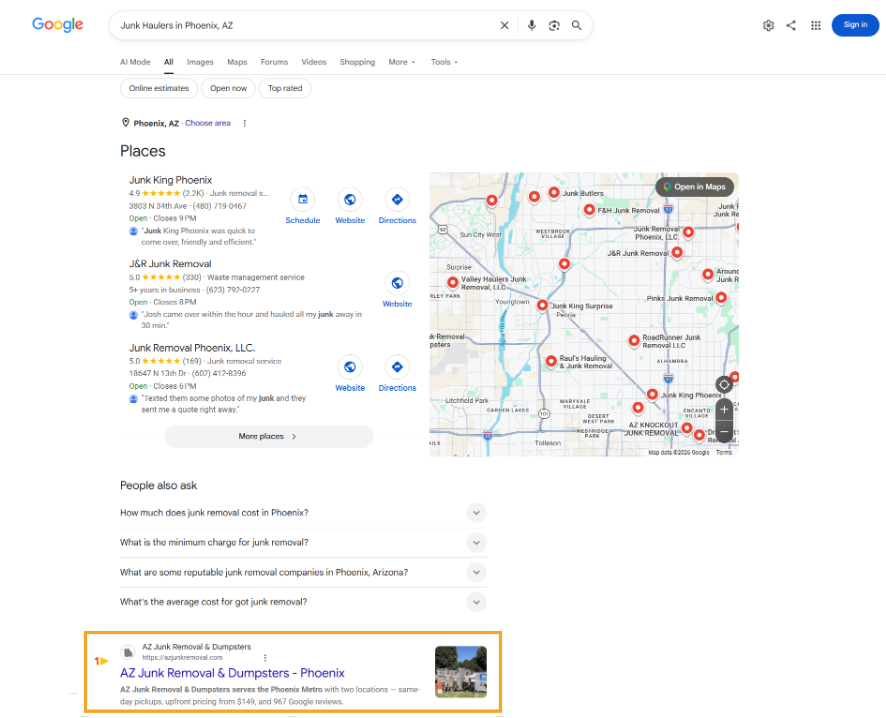The width and height of the screenshot is (886, 718).
Task: Clear the search box text
Action: tap(505, 25)
